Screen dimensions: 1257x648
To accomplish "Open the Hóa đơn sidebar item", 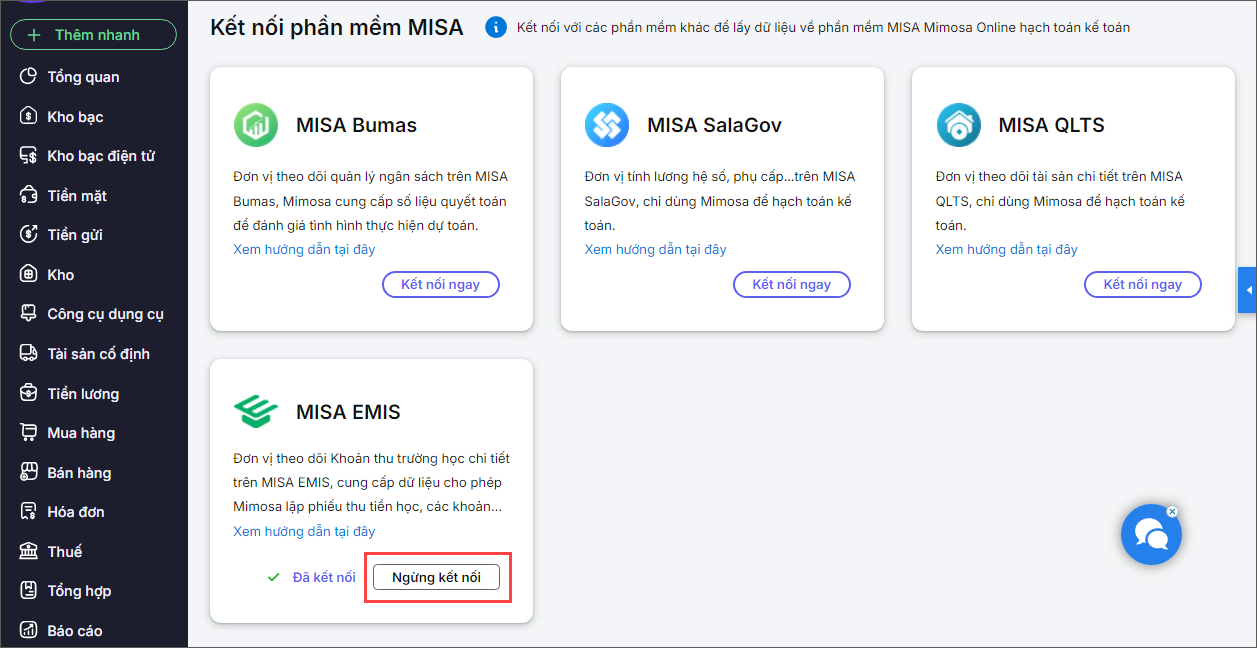I will pos(76,512).
